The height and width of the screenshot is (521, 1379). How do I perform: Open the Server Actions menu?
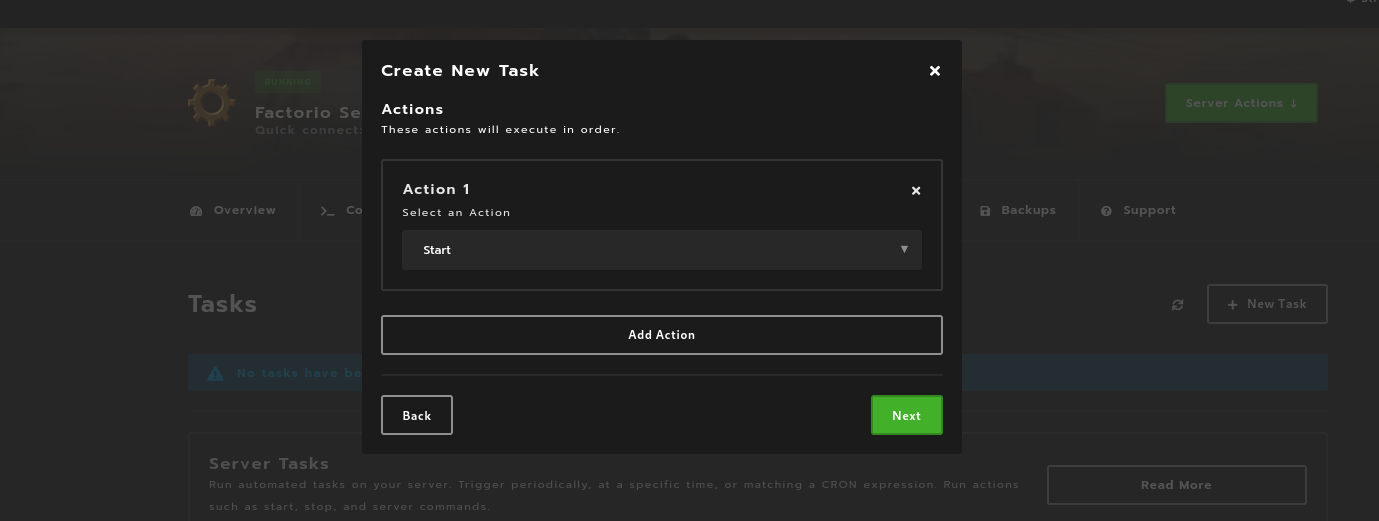[x=1241, y=103]
